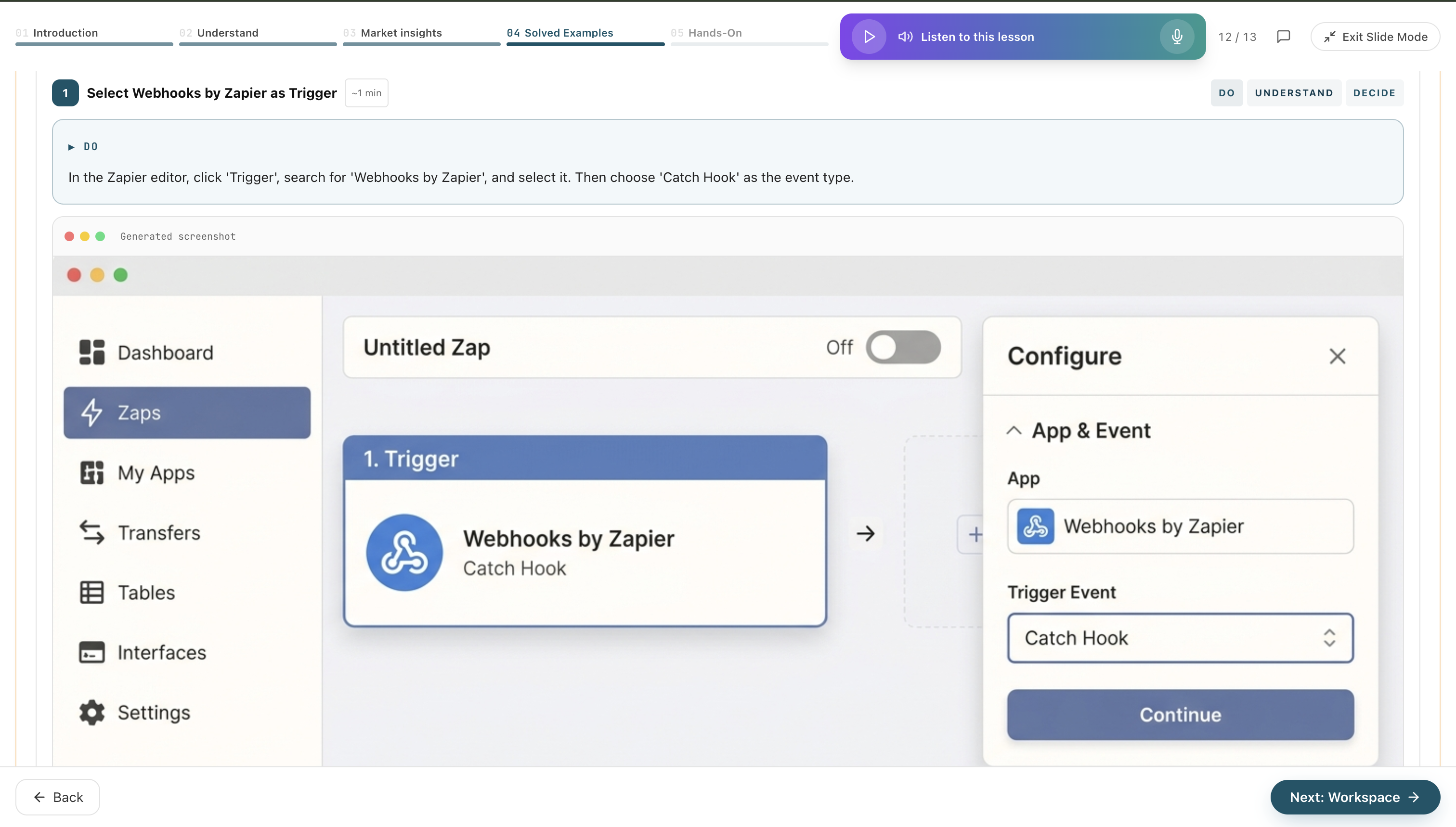Click the step number 1 badge
The width and height of the screenshot is (1456, 827).
65,92
